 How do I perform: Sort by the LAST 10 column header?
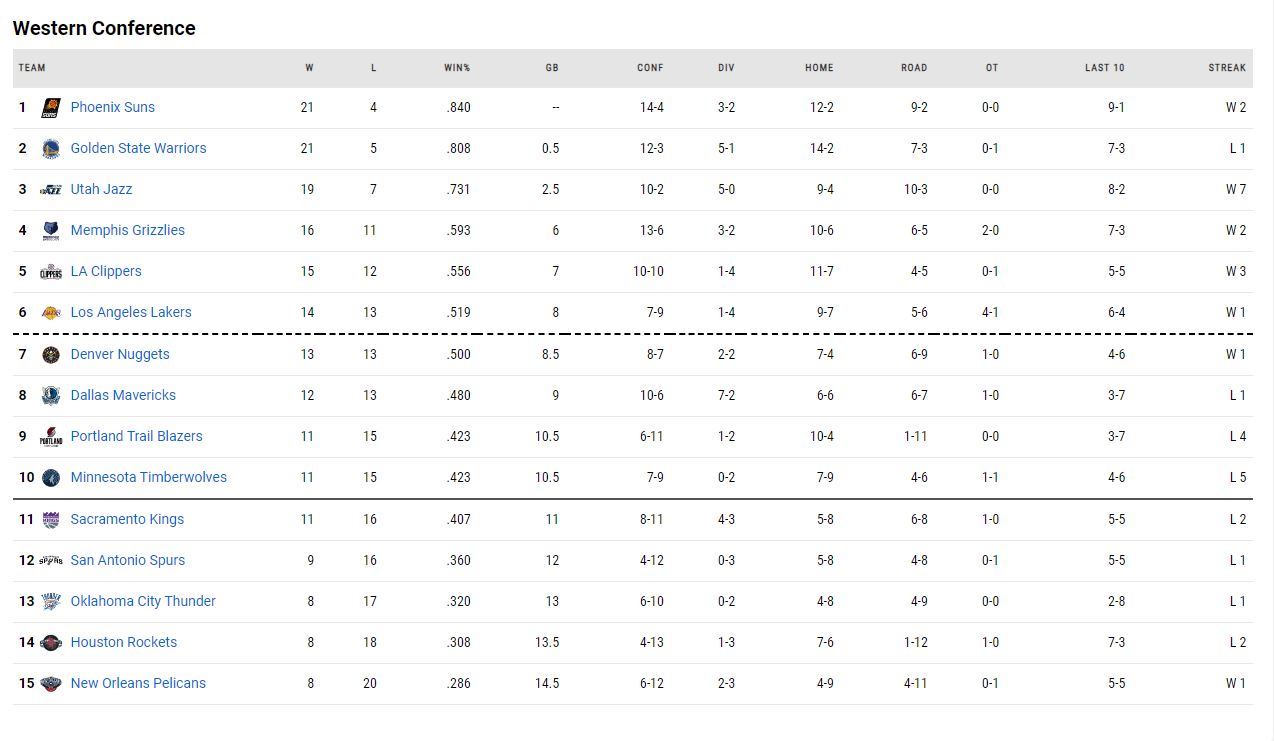1104,68
